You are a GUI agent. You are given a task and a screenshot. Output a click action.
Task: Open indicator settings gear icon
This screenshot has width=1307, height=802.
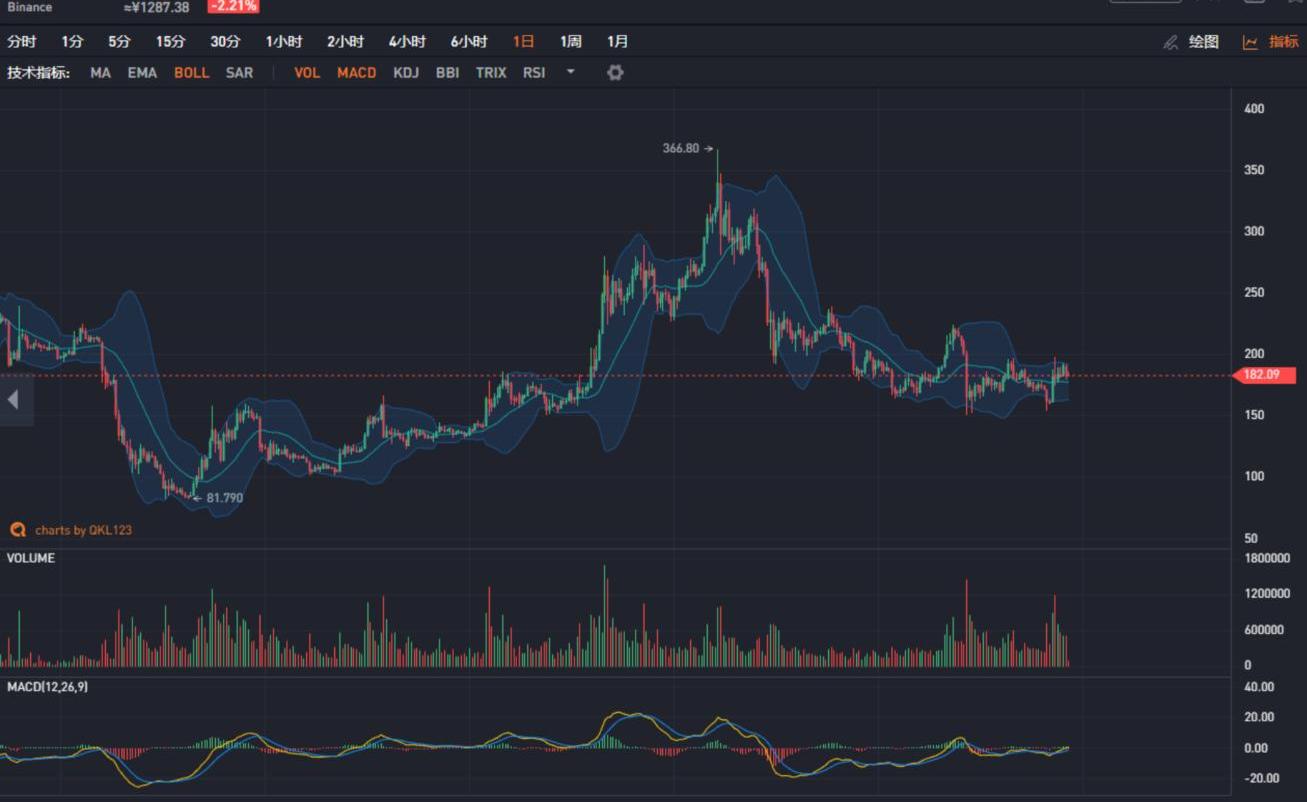click(615, 72)
